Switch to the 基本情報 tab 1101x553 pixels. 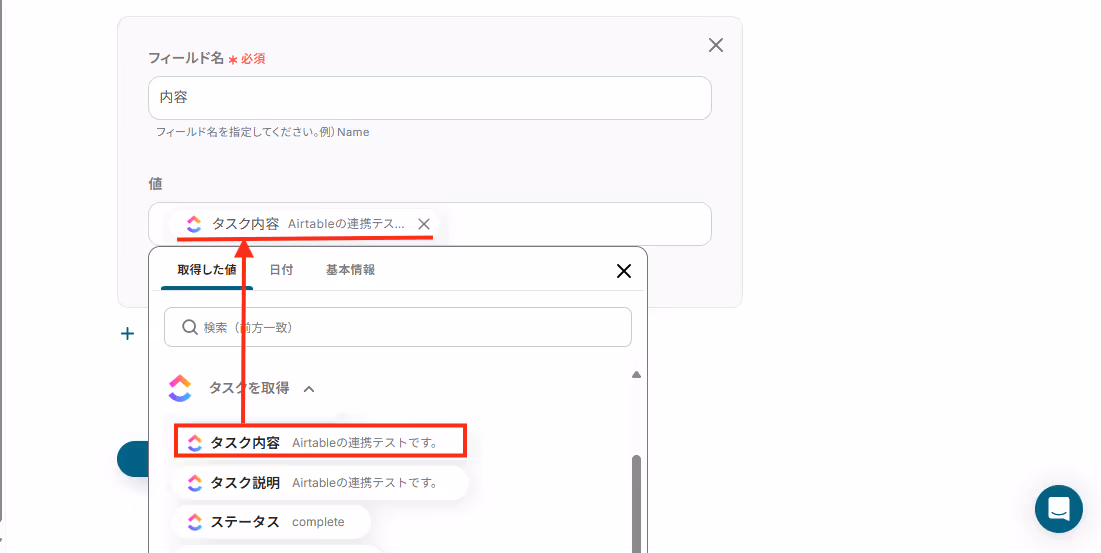click(x=350, y=269)
